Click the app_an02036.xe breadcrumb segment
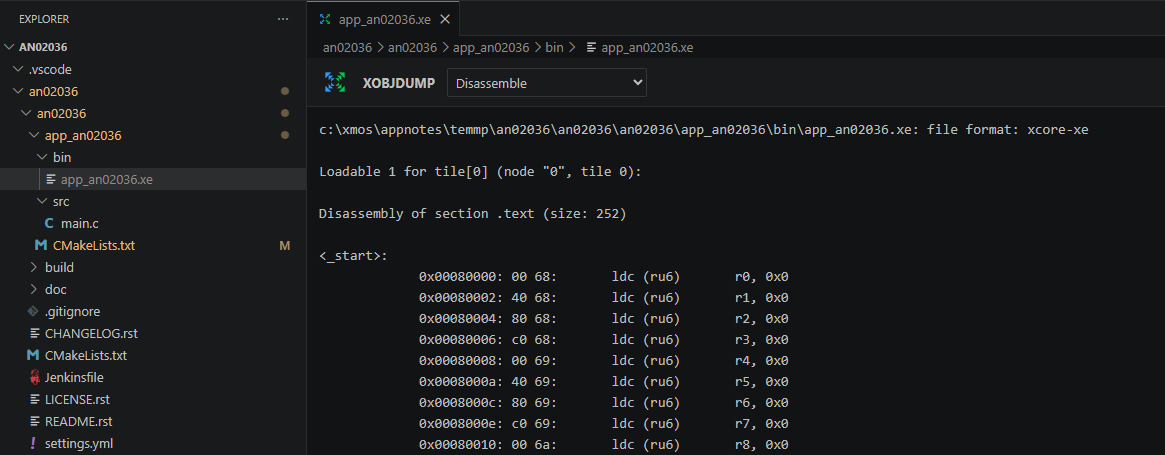Screen dimensions: 1165x455 coord(647,48)
